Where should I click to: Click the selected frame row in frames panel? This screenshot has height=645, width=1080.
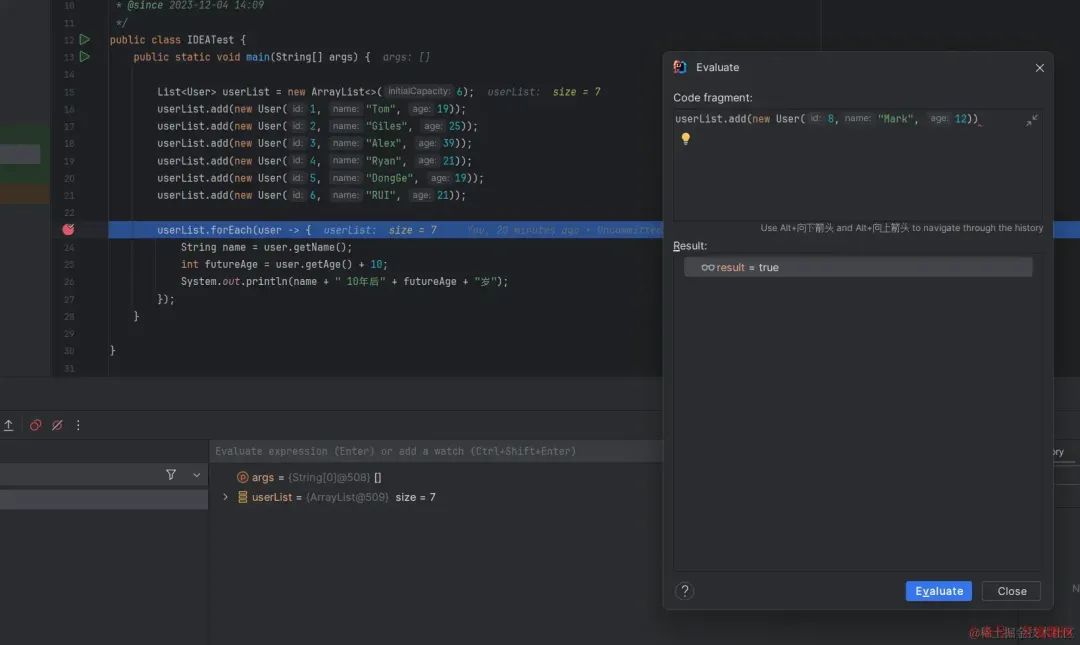point(104,499)
